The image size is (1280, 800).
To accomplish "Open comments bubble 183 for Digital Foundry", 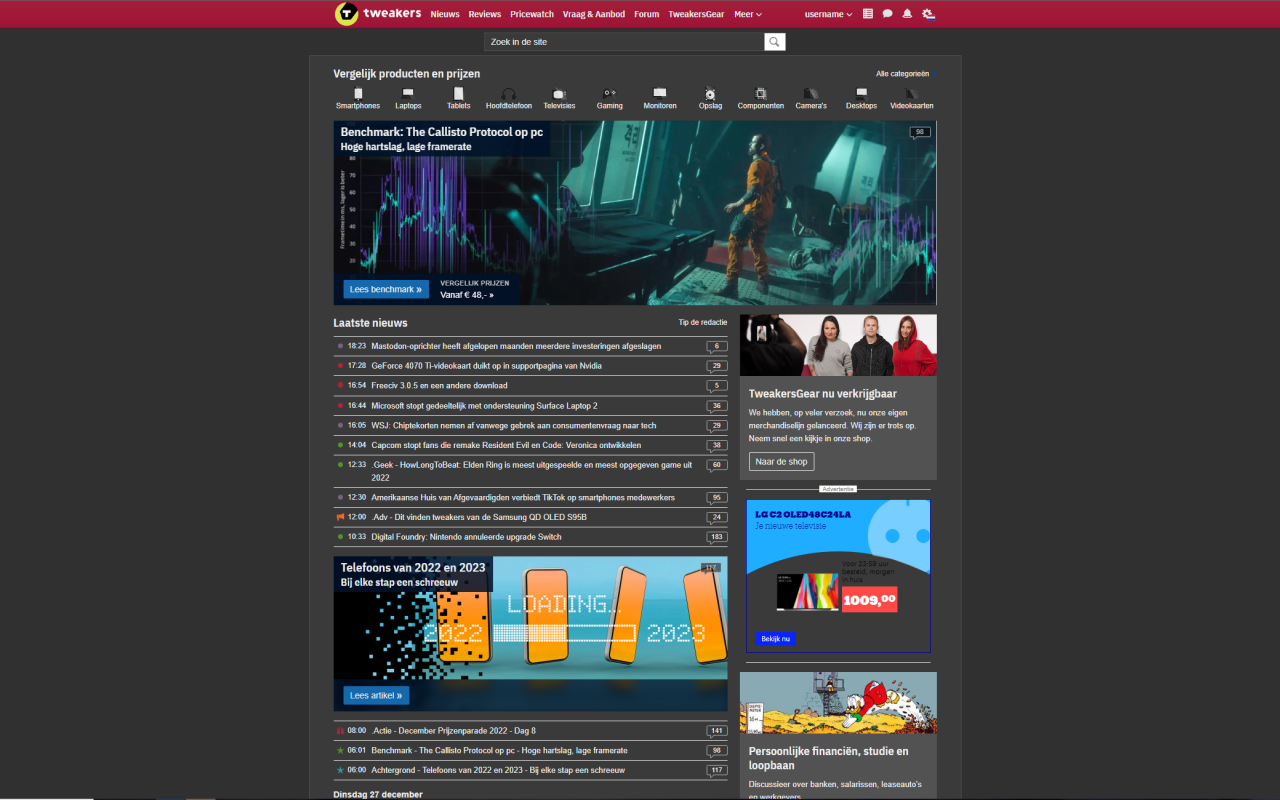I will pos(717,537).
